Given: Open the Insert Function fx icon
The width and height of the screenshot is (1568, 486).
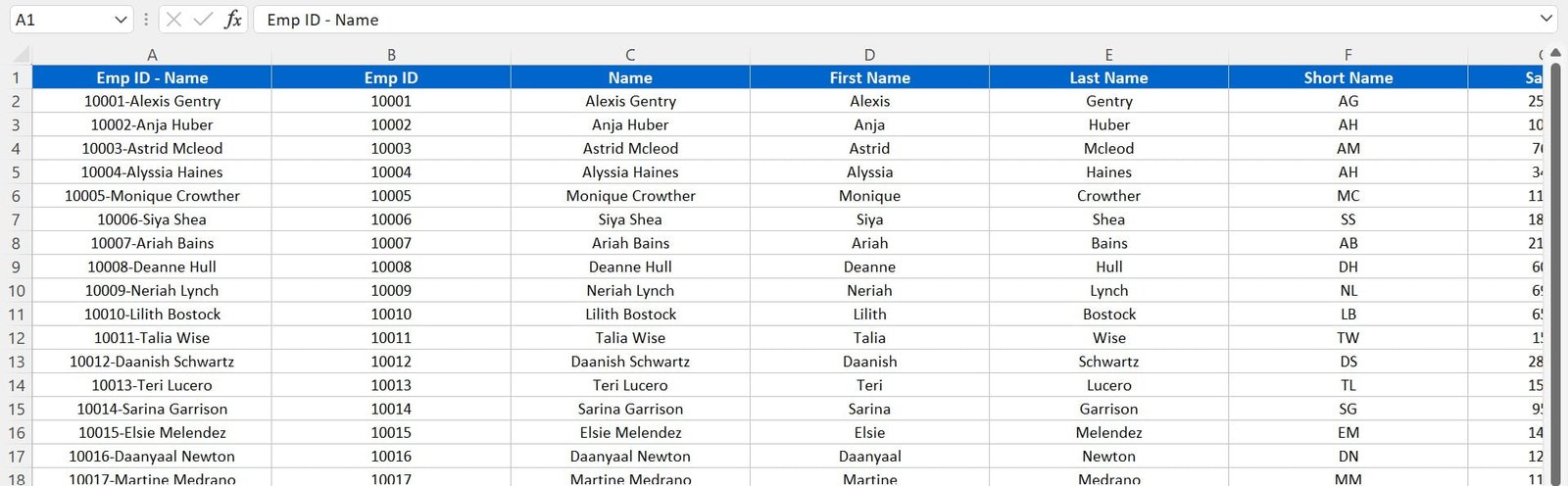Looking at the screenshot, I should [x=232, y=20].
